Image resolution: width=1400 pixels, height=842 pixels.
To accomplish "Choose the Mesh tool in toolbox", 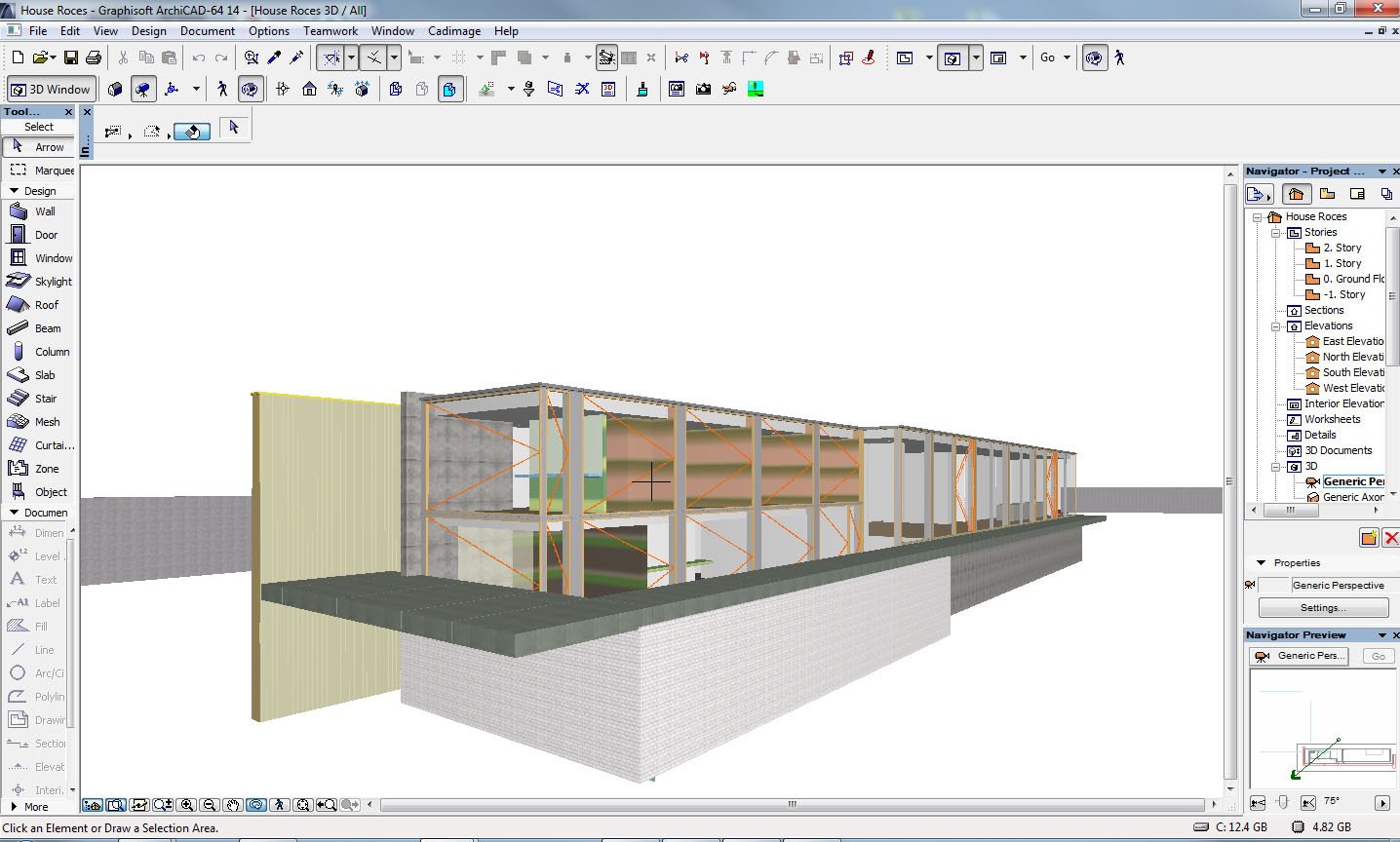I will click(x=39, y=422).
